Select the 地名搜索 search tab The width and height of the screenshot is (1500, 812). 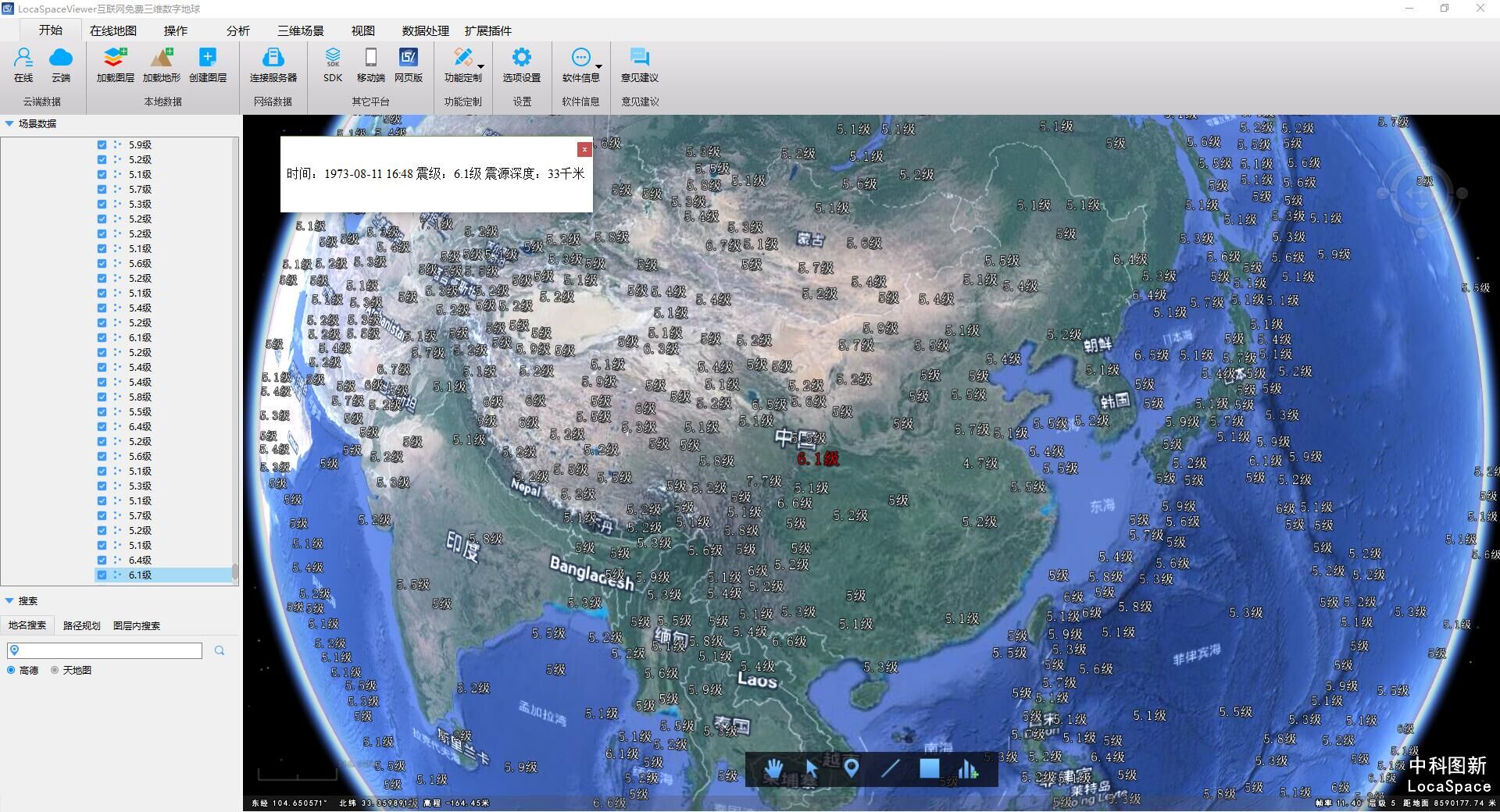27,625
